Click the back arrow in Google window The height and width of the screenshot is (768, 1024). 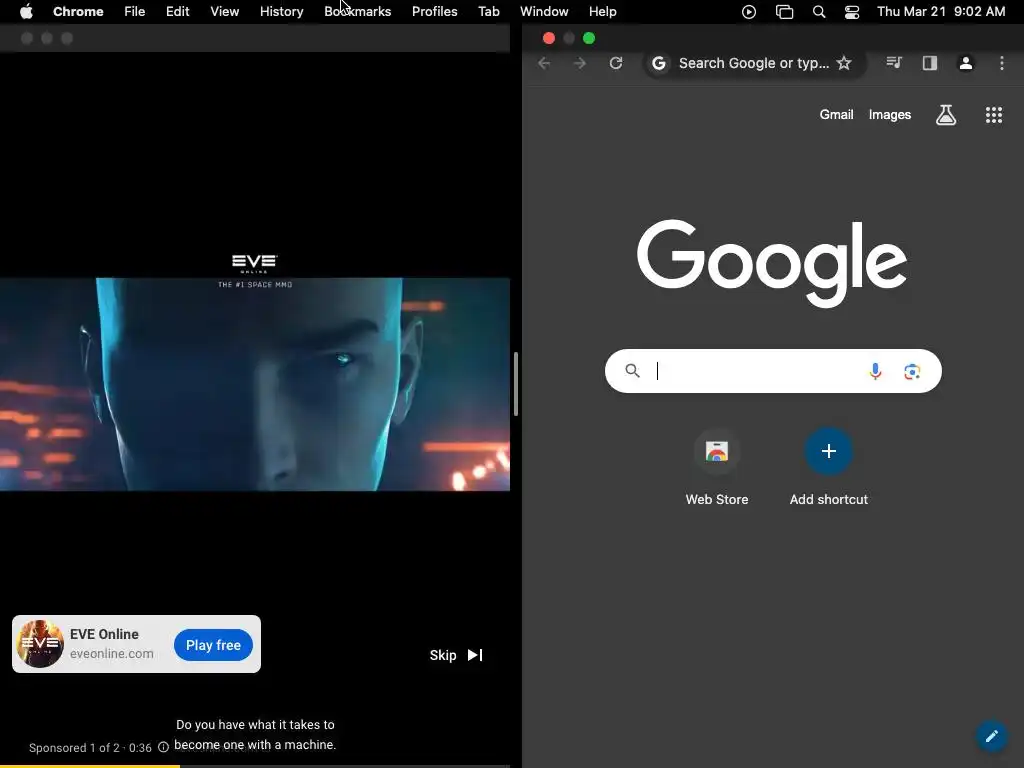(x=544, y=63)
